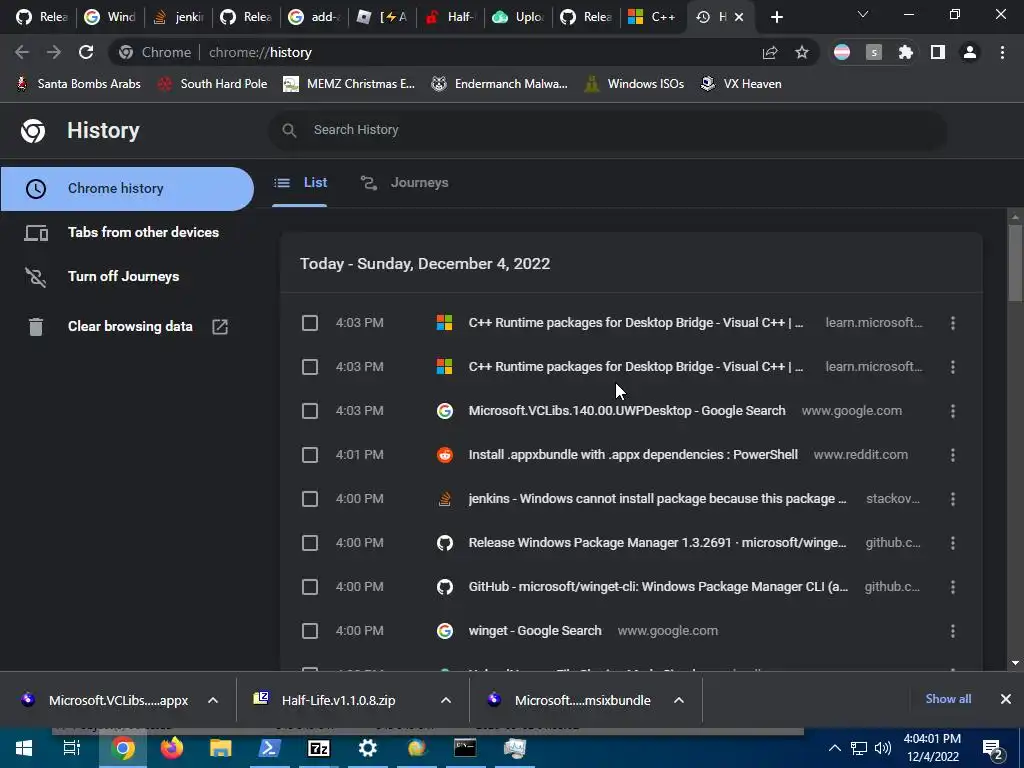
Task: Open more actions for Release Windows Package Manager entry
Action: pyautogui.click(x=953, y=543)
